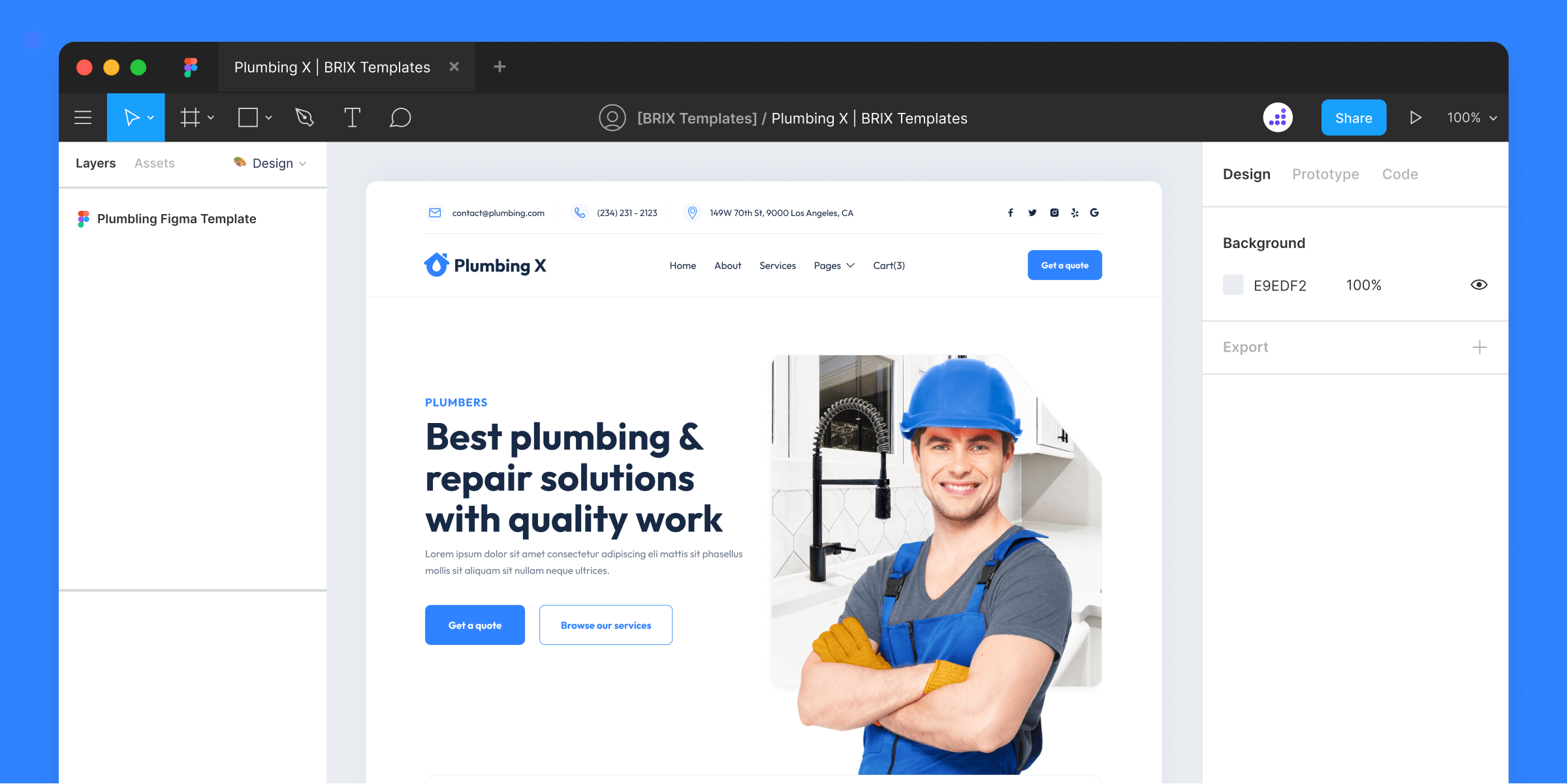This screenshot has width=1567, height=784.
Task: Click the Figma menu icon
Action: coord(84,117)
